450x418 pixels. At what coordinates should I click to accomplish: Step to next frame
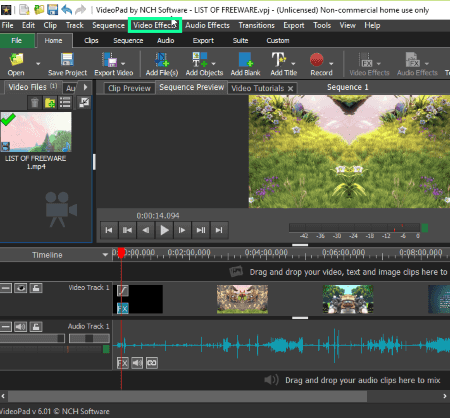(182, 230)
